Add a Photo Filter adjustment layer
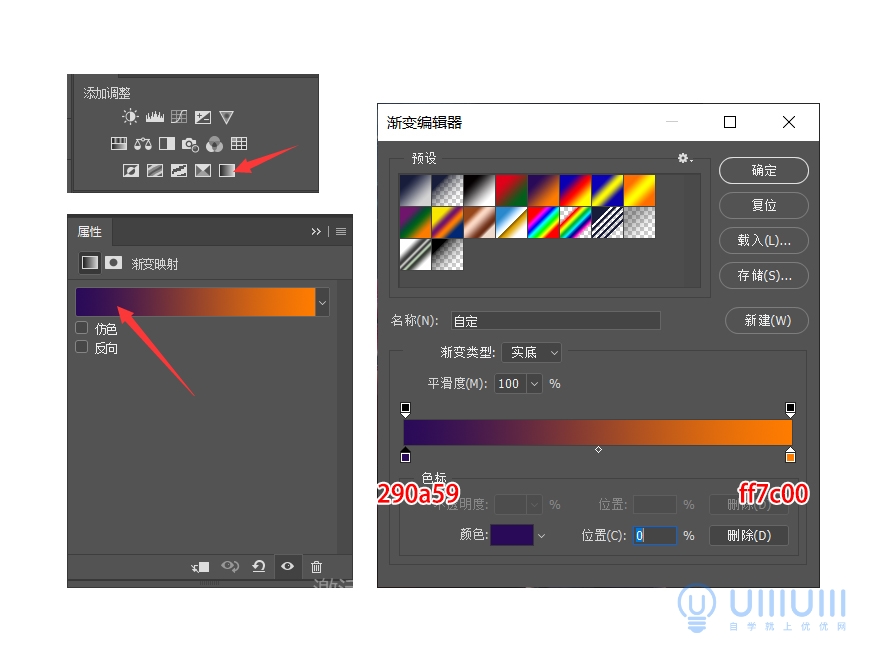Image resolution: width=870 pixels, height=650 pixels. pos(190,145)
